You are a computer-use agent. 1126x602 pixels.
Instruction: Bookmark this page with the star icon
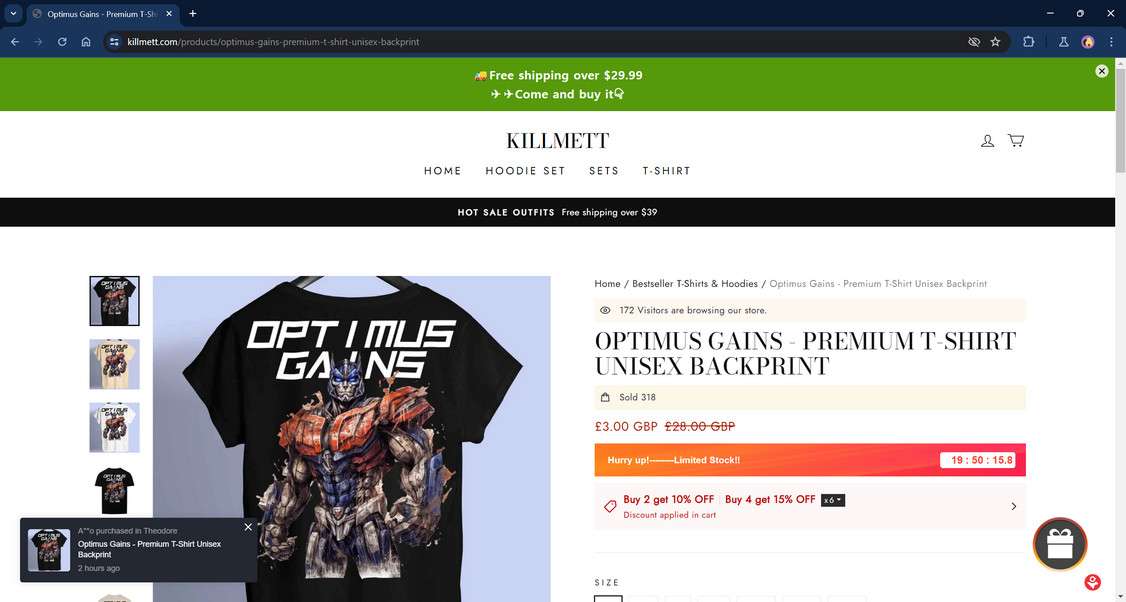pyautogui.click(x=995, y=42)
